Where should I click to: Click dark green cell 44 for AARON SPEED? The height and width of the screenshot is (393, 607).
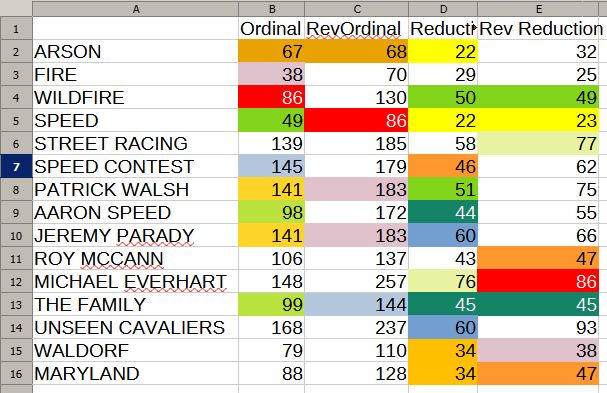[443, 213]
